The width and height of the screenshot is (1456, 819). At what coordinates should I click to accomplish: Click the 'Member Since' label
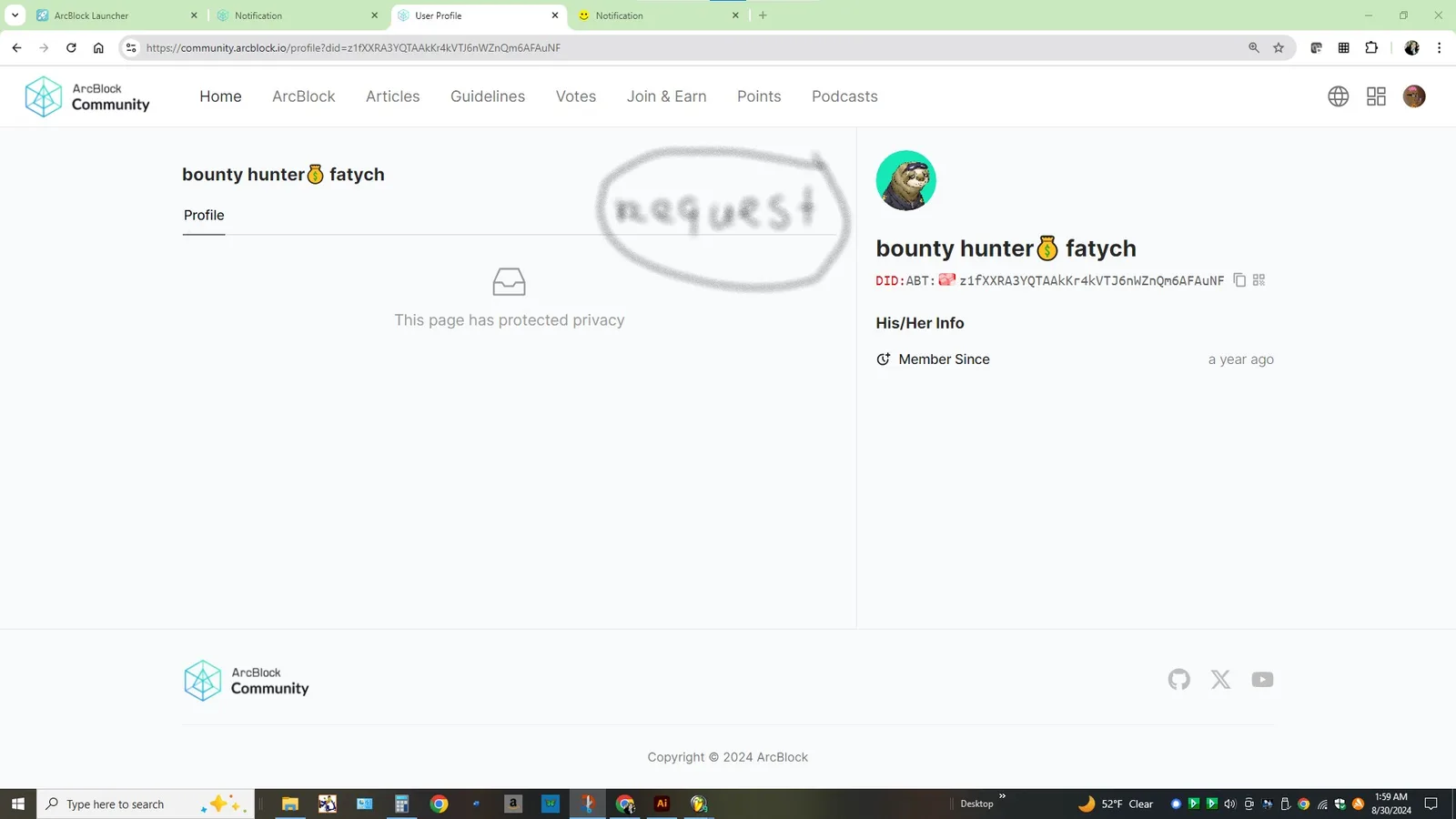[944, 359]
